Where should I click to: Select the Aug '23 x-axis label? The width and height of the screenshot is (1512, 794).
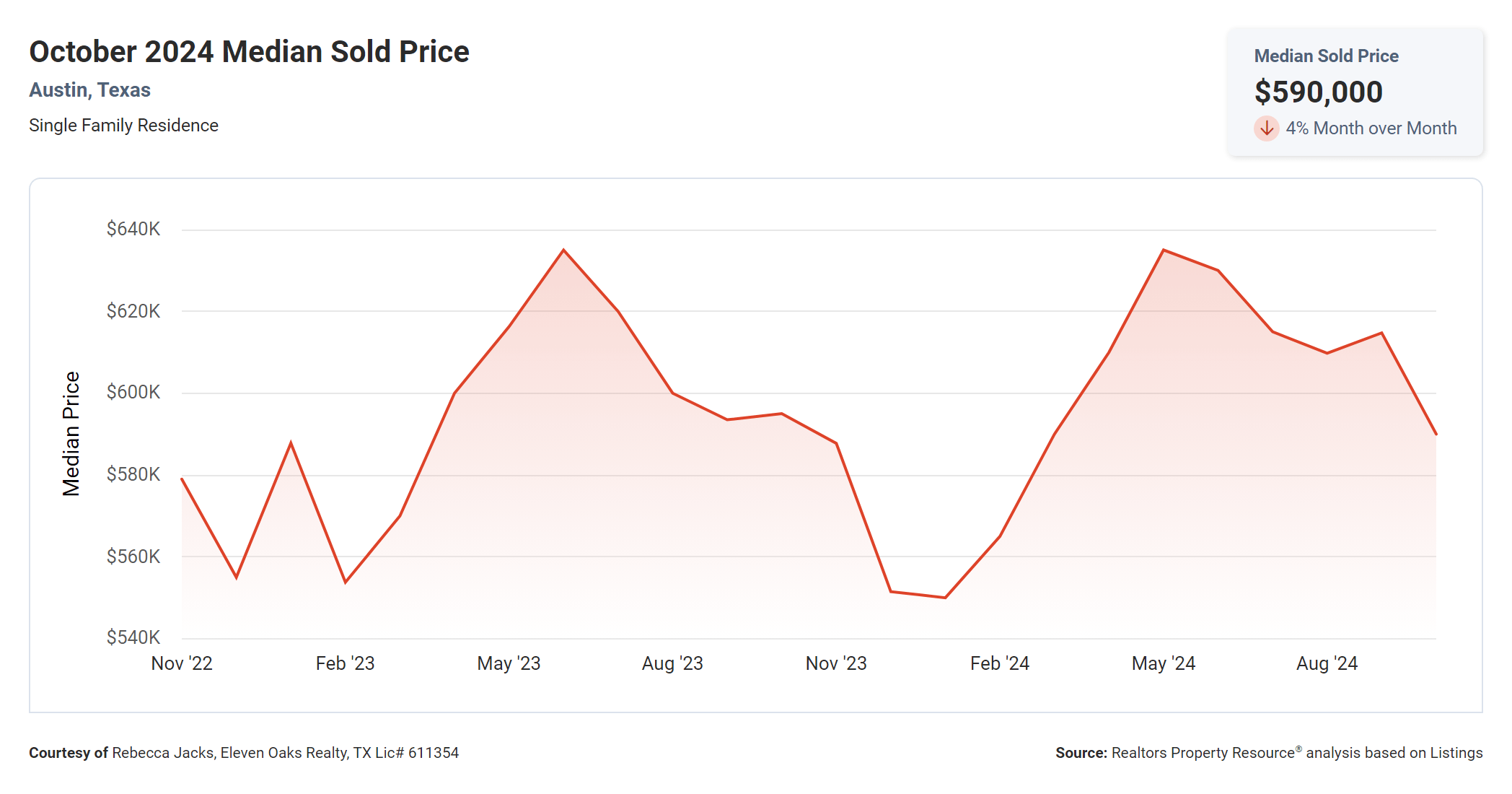coord(672,663)
